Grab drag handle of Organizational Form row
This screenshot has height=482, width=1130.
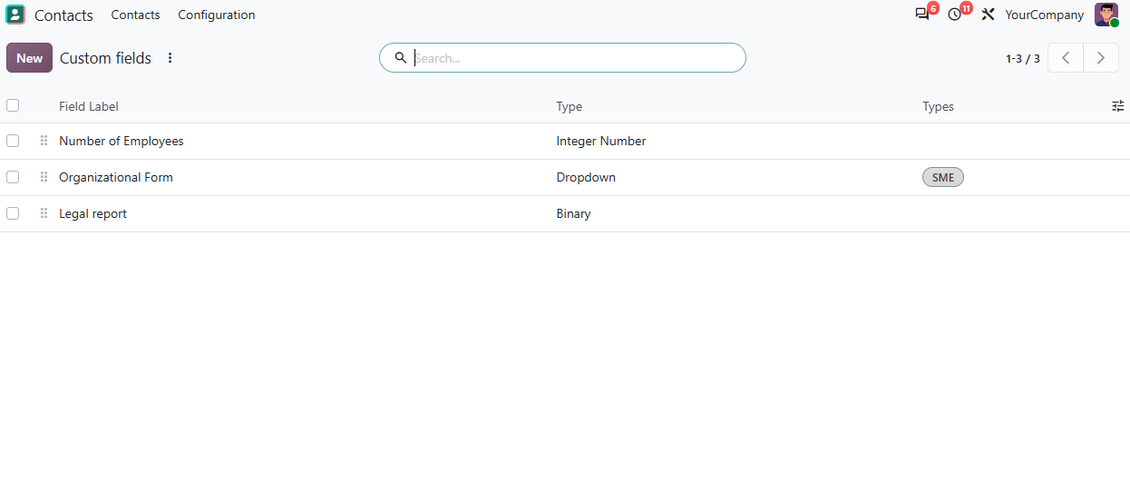(43, 177)
